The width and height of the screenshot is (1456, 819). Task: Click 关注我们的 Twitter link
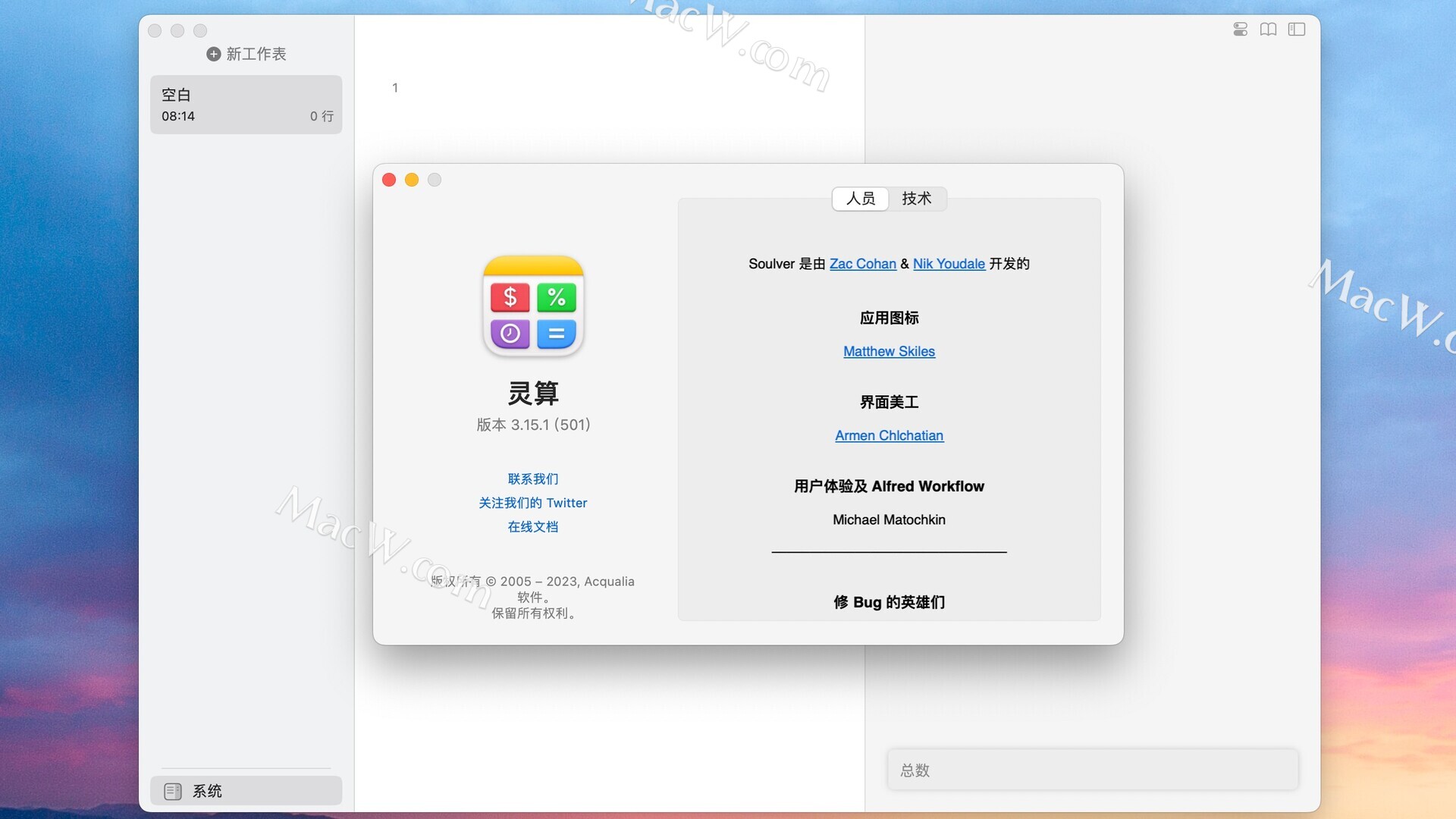tap(533, 503)
